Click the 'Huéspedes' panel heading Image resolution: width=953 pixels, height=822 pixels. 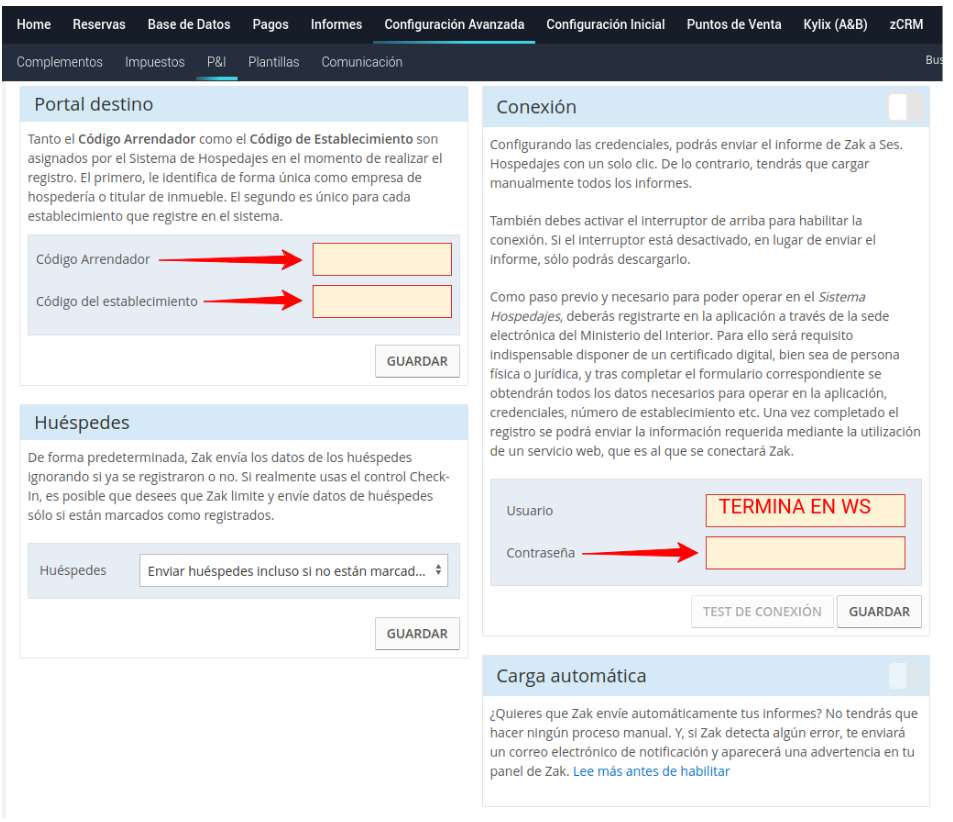(82, 423)
